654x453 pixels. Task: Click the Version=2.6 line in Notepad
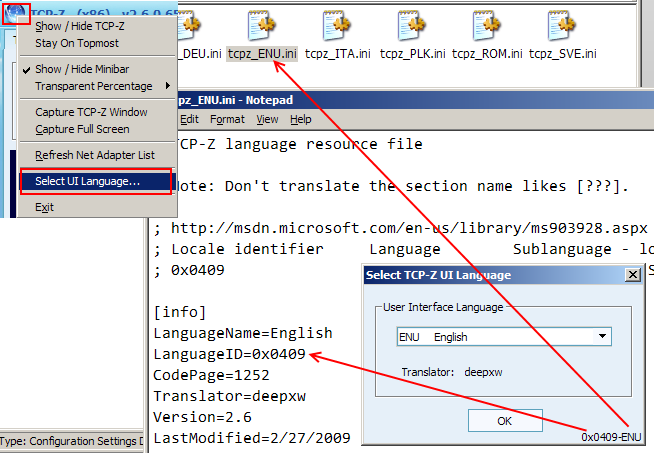click(x=202, y=417)
